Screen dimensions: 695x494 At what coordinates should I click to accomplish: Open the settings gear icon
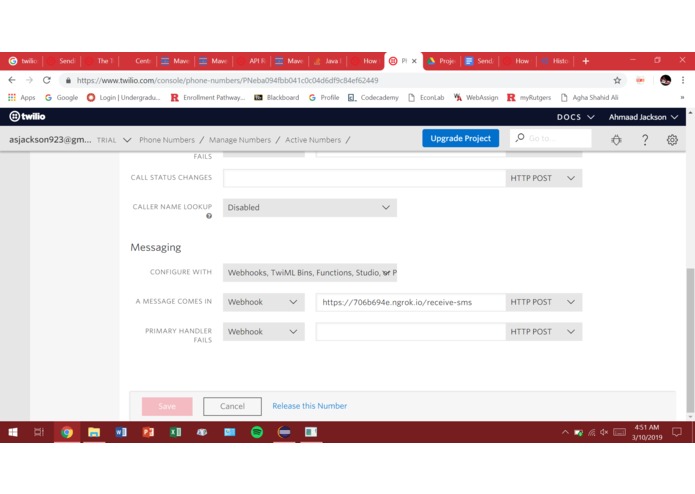(x=672, y=140)
